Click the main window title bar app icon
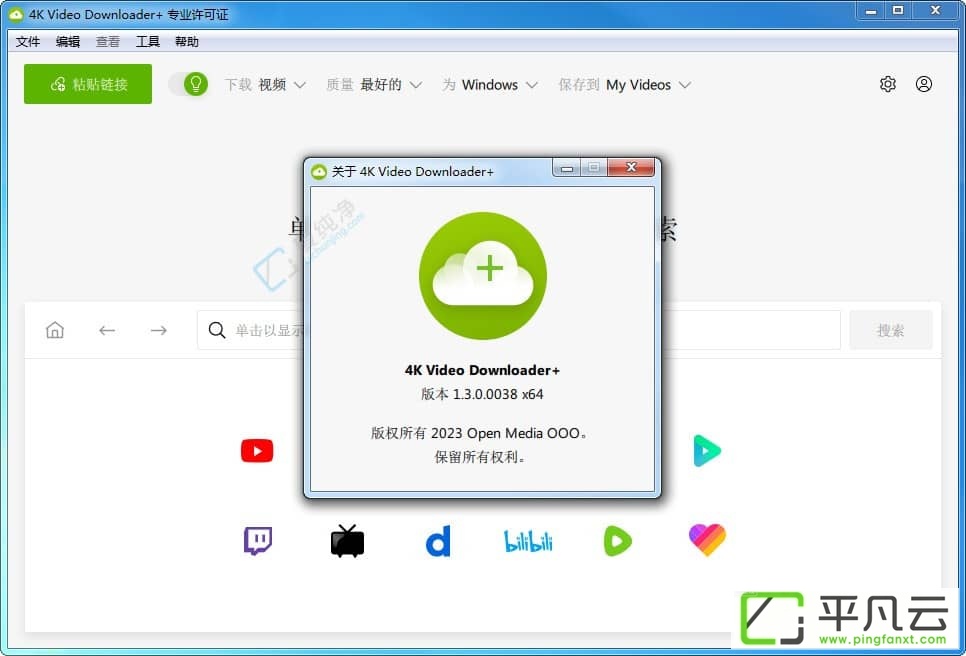The height and width of the screenshot is (656, 966). (16, 14)
